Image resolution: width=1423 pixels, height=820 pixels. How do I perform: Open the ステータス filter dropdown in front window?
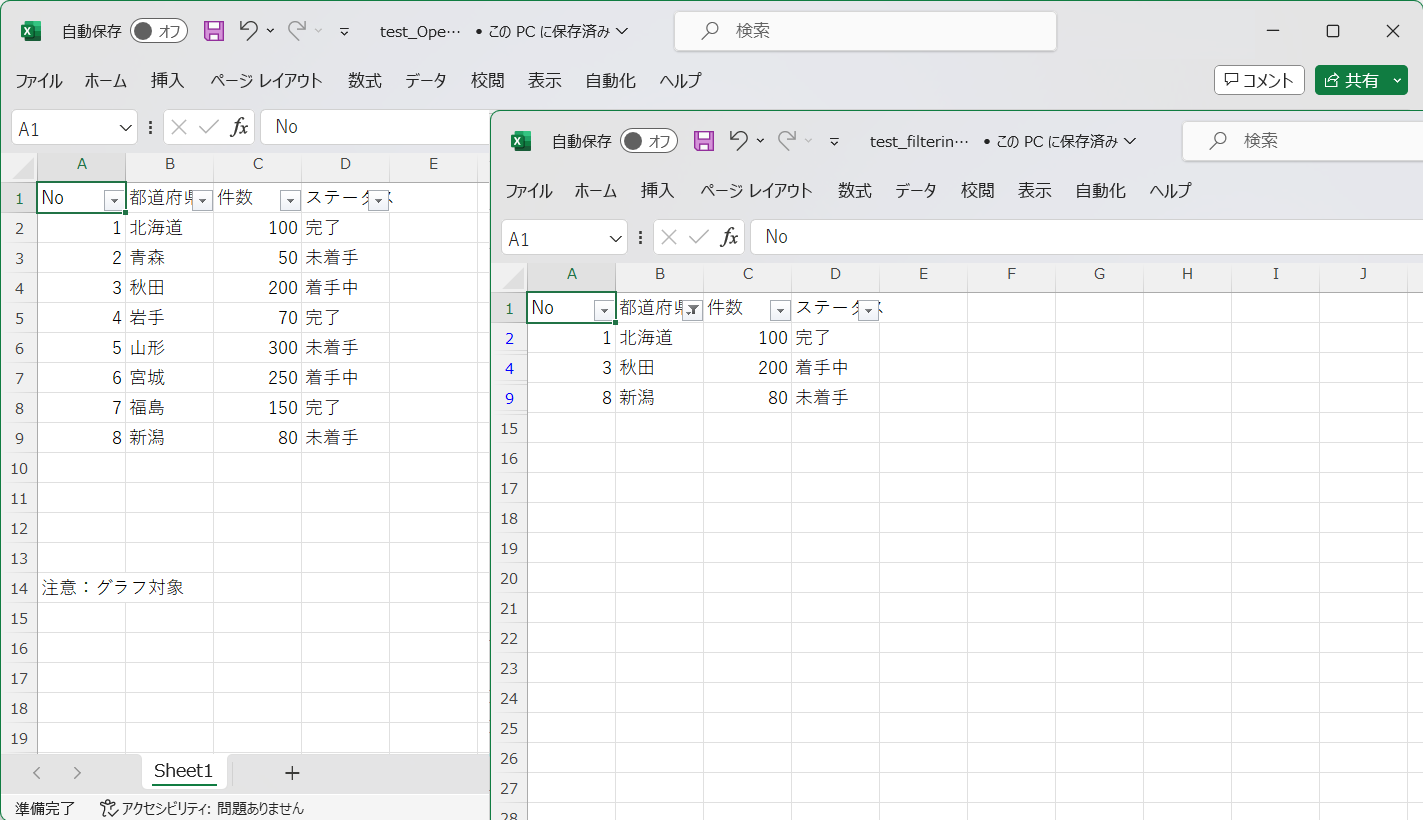(868, 311)
